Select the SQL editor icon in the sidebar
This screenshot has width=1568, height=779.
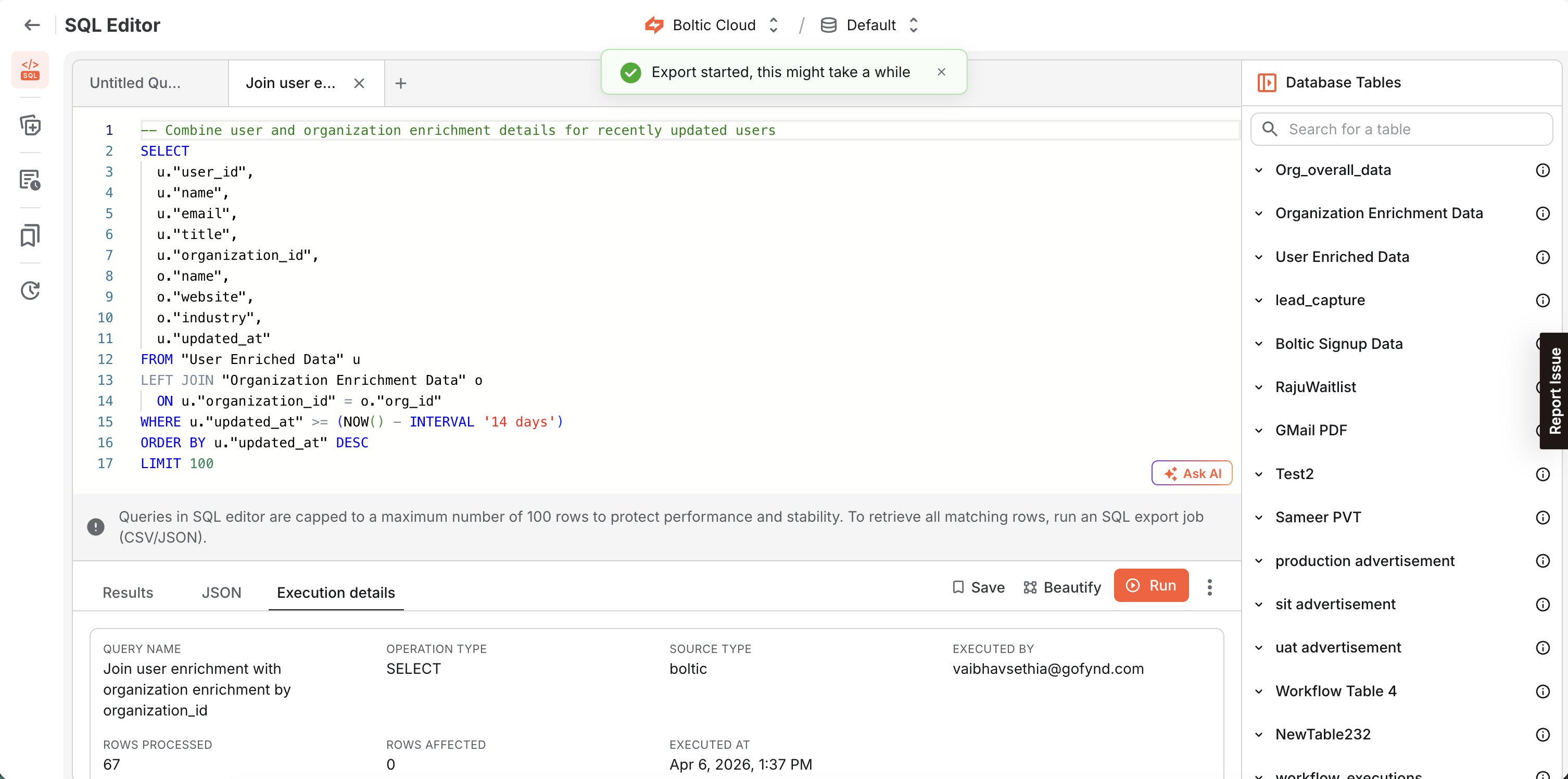click(30, 69)
